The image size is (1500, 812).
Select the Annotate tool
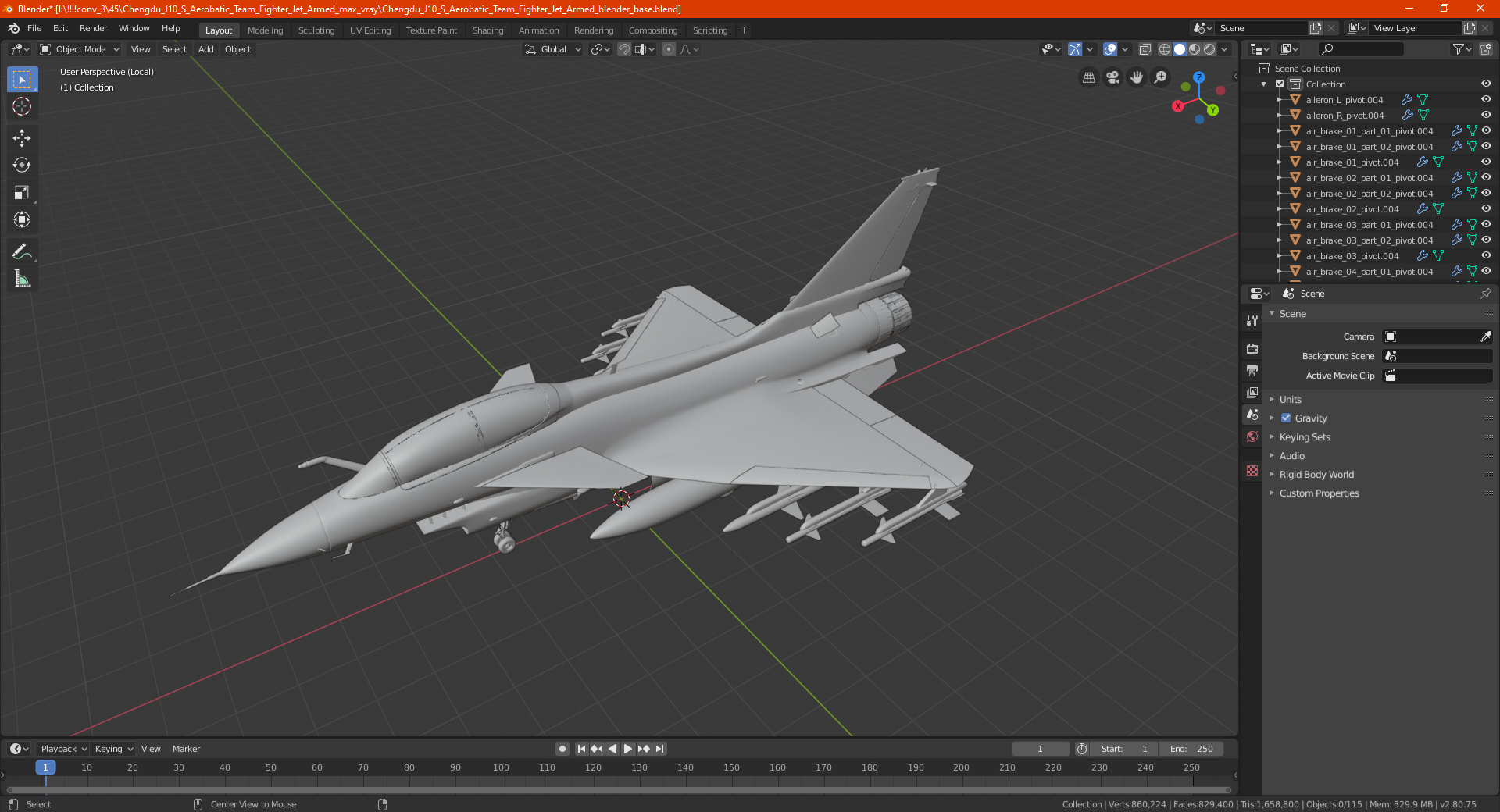[22, 251]
